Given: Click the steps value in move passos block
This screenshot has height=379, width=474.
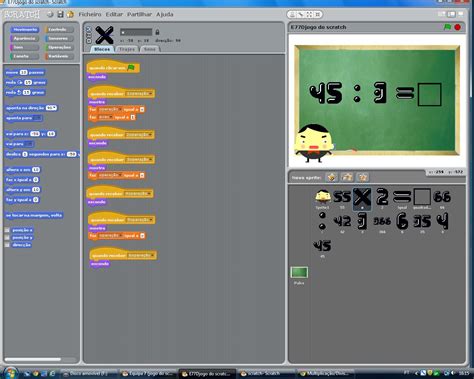Looking at the screenshot, I should click(23, 72).
